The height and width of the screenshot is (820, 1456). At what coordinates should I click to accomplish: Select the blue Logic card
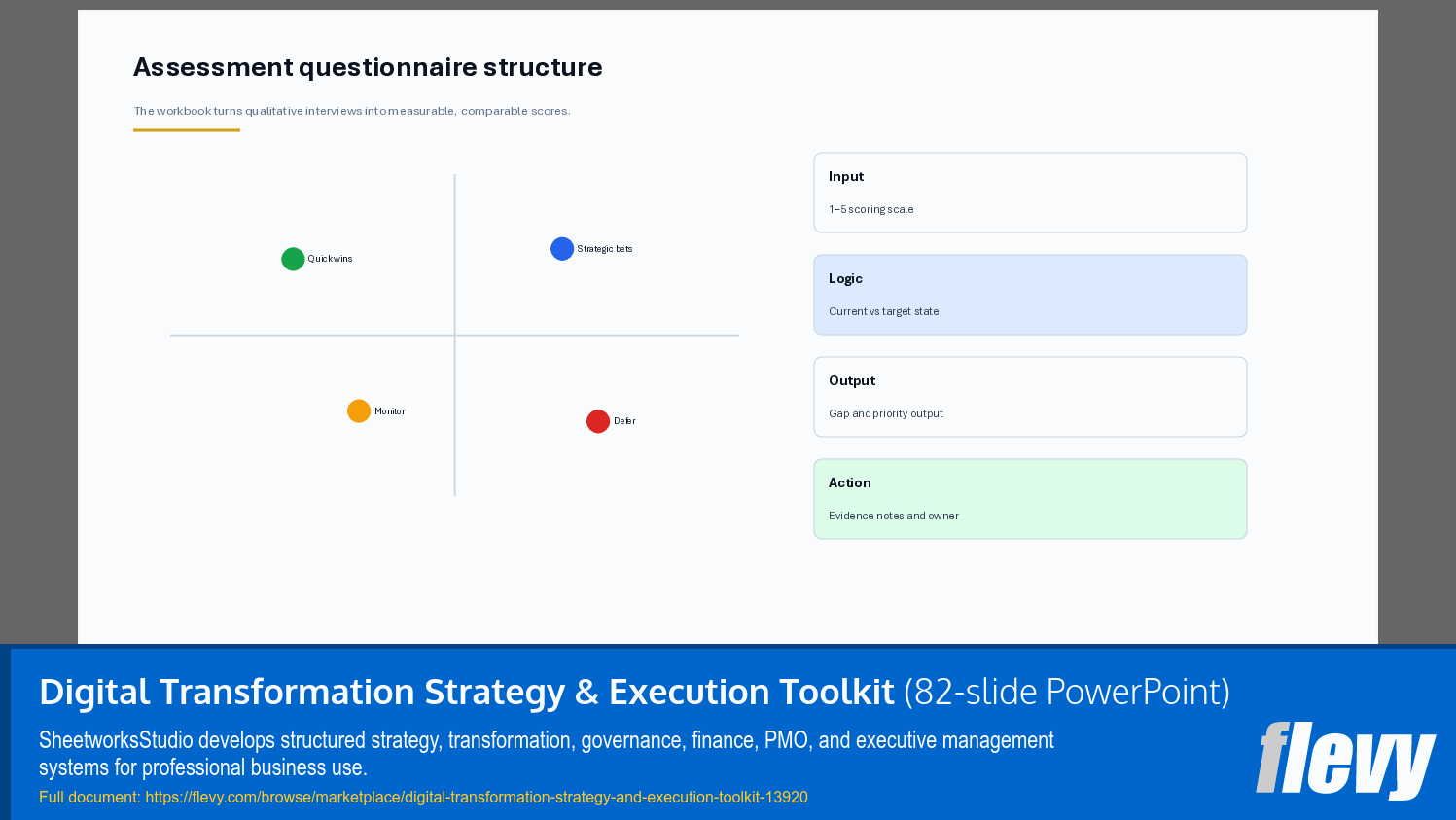click(1030, 295)
